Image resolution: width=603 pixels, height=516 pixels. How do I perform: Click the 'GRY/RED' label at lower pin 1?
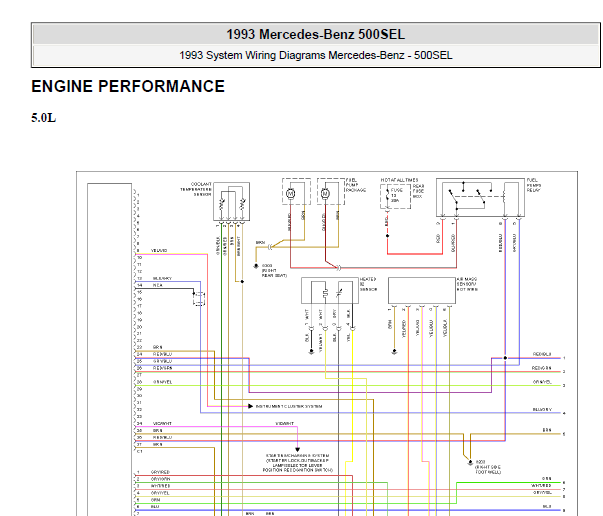pyautogui.click(x=160, y=472)
